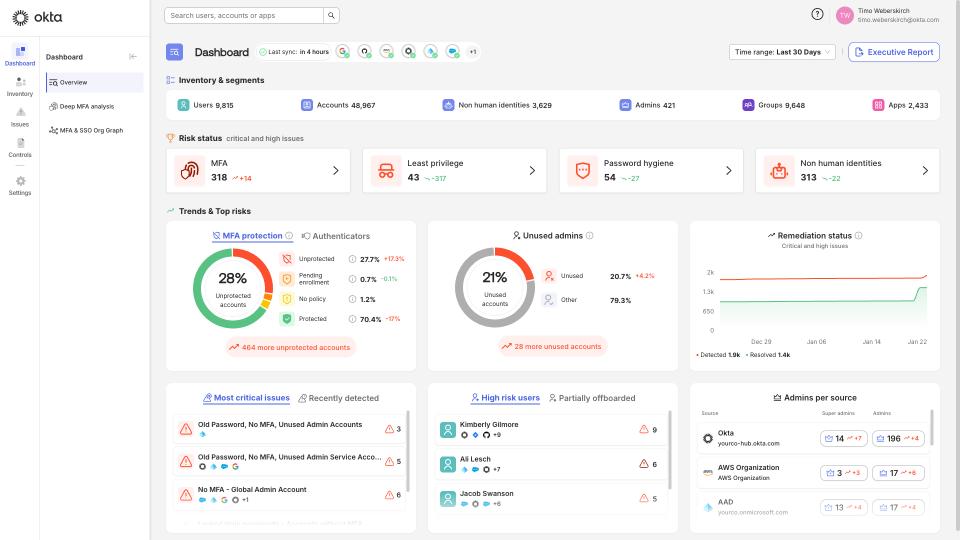The width and height of the screenshot is (960, 540).
Task: Click the +1 more sync sources badge
Action: pos(473,52)
